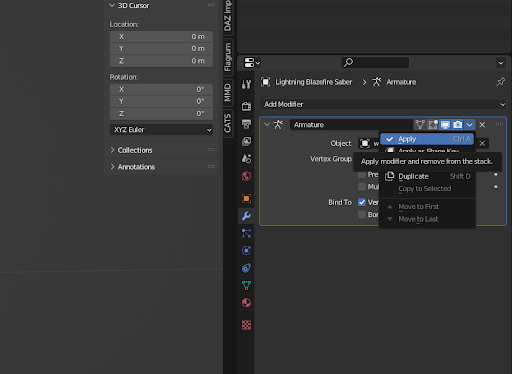The width and height of the screenshot is (512, 374).
Task: Toggle the Armature modifier render camera icon
Action: (457, 125)
